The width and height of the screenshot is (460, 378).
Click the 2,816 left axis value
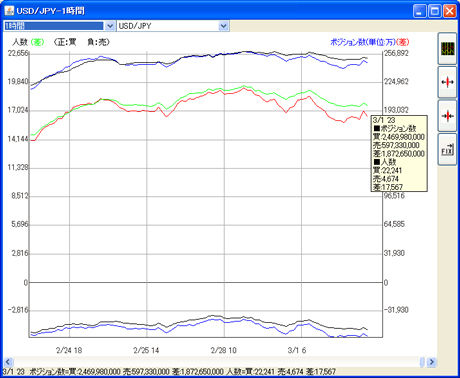click(20, 253)
